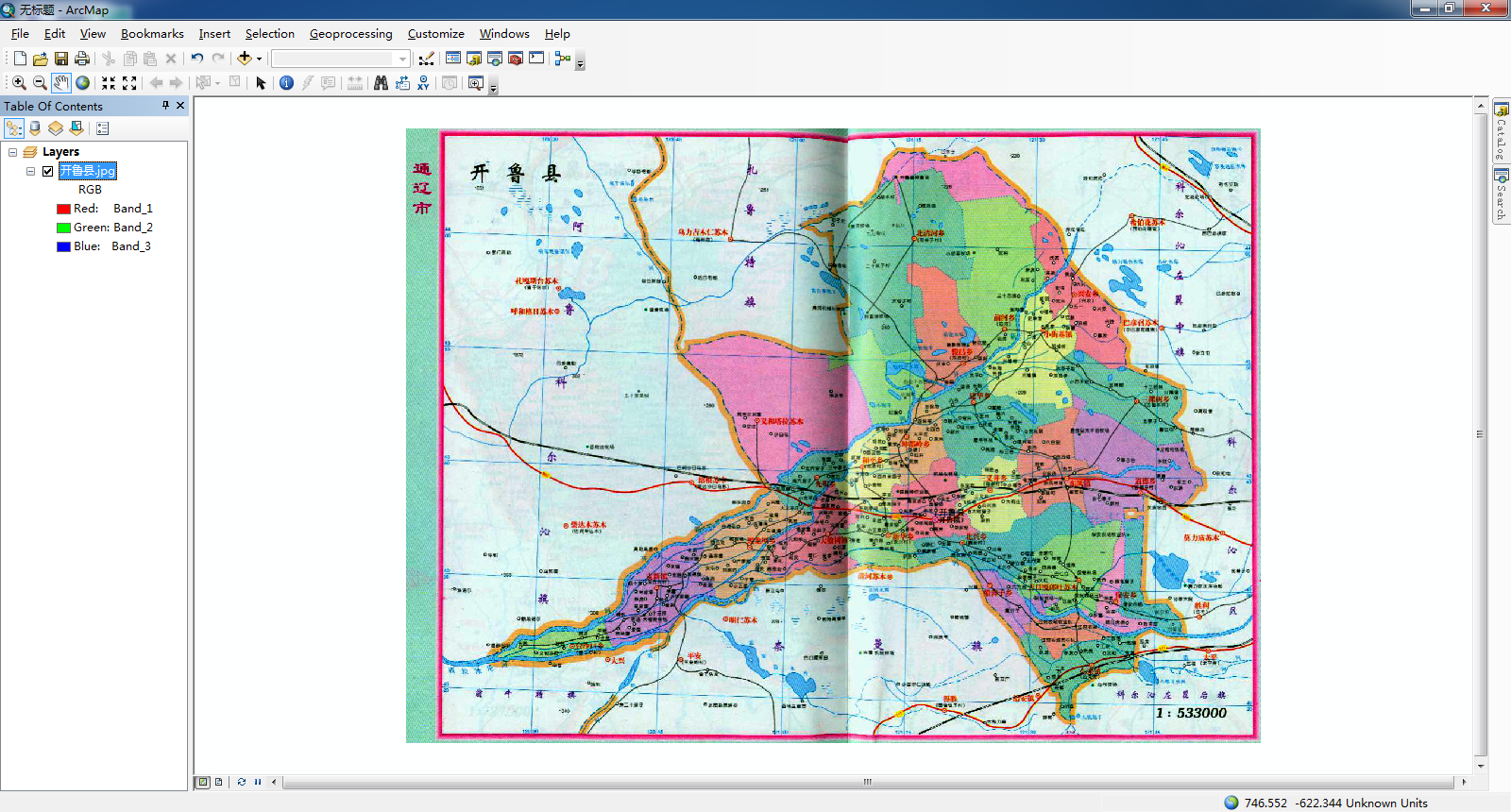1511x812 pixels.
Task: Switch to Layout View at bottom
Action: point(219,782)
